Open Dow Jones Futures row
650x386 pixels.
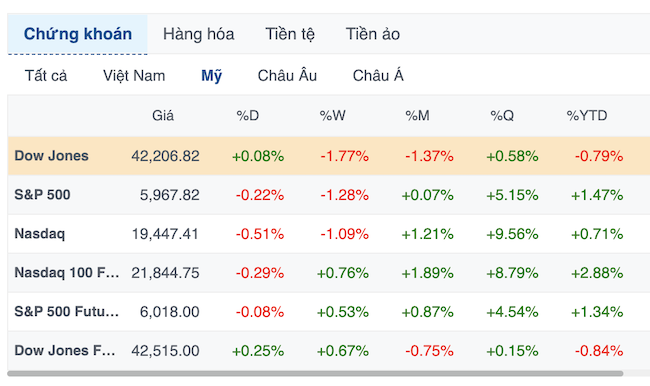coord(329,351)
